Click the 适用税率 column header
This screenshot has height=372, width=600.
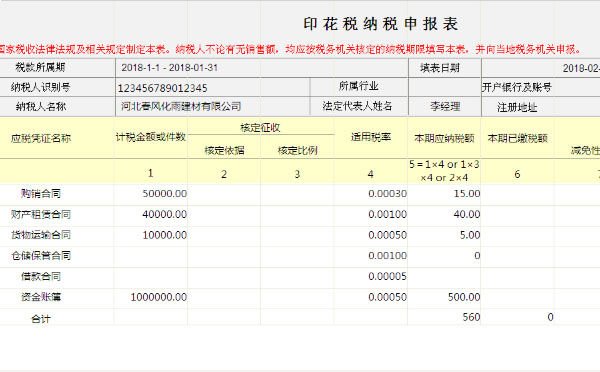pyautogui.click(x=371, y=137)
